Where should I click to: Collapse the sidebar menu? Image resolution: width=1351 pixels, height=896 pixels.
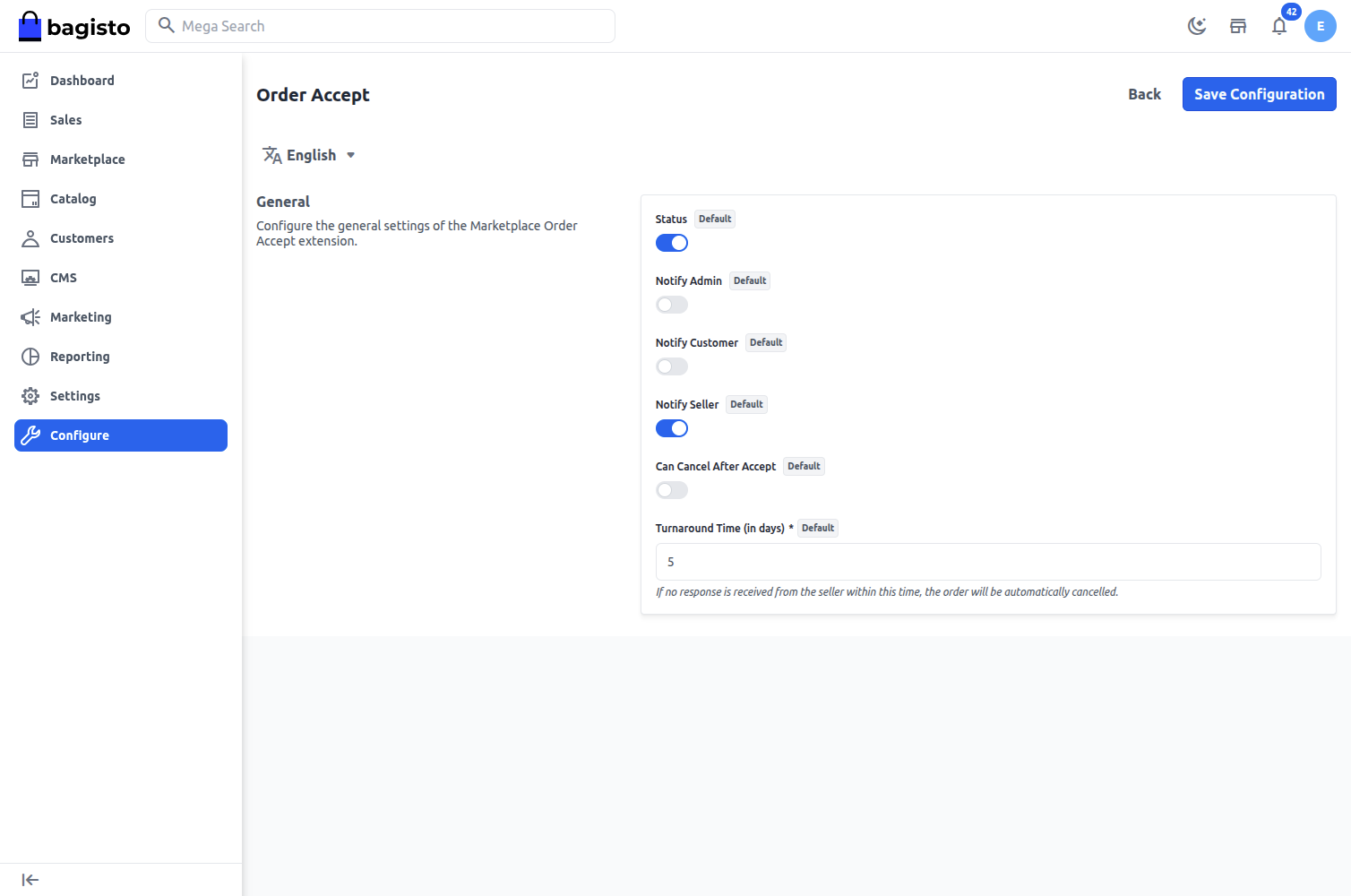pyautogui.click(x=30, y=880)
